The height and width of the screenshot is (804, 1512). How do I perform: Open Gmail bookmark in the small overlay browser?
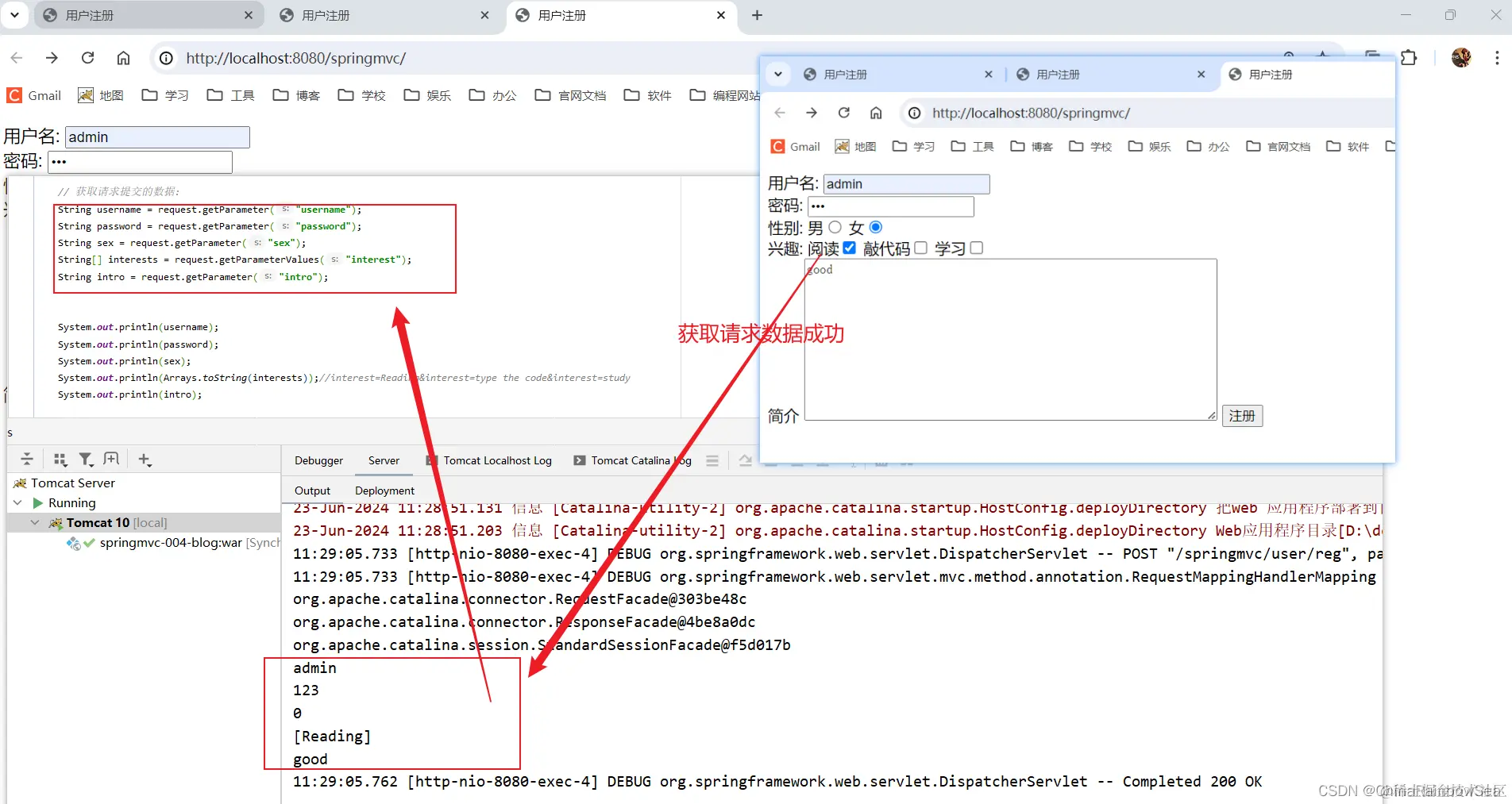796,146
